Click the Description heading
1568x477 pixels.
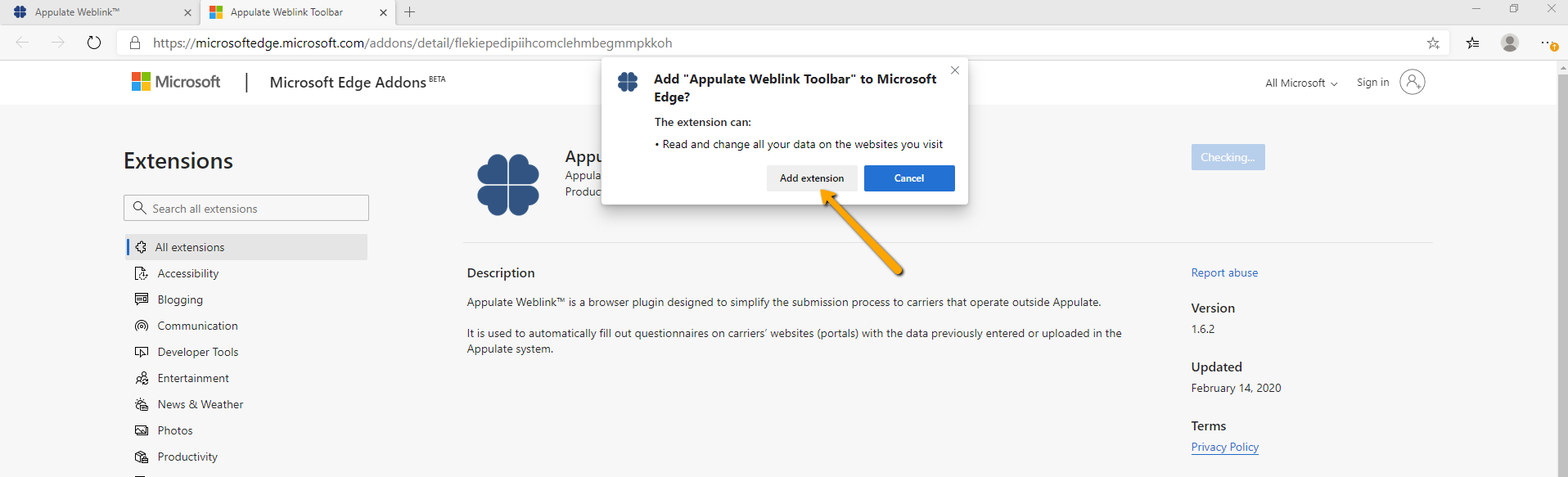point(501,273)
